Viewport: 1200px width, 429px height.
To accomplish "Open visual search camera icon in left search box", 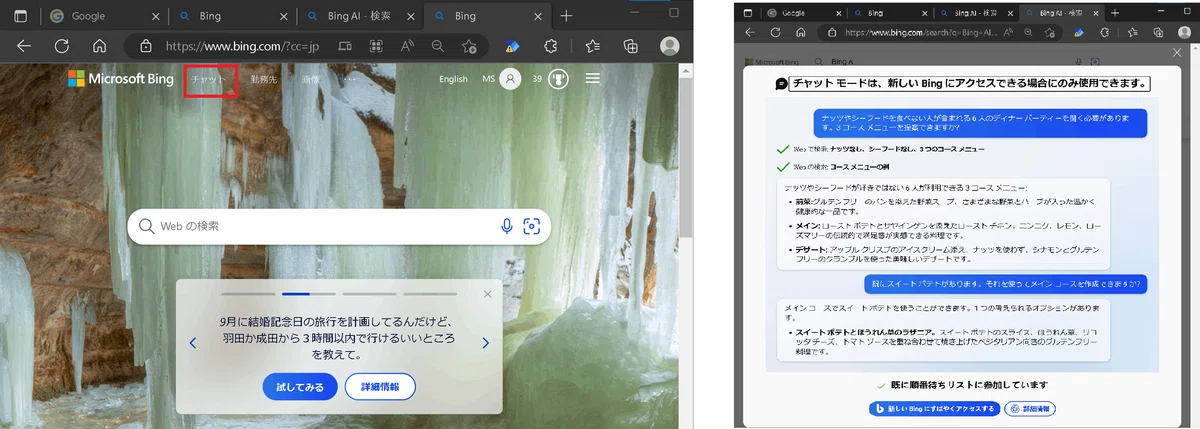I will (x=532, y=226).
